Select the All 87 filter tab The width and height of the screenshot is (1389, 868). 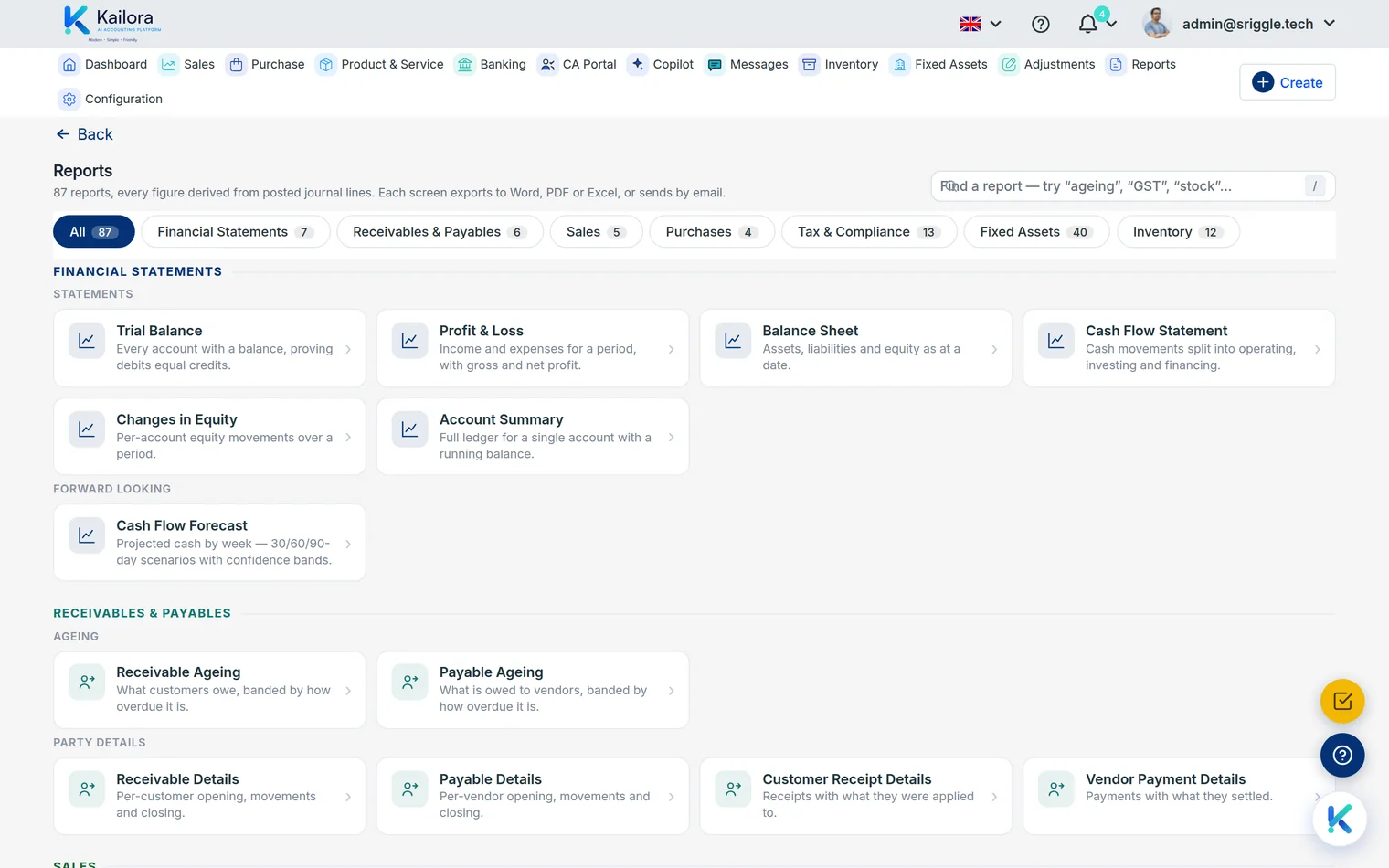point(93,232)
